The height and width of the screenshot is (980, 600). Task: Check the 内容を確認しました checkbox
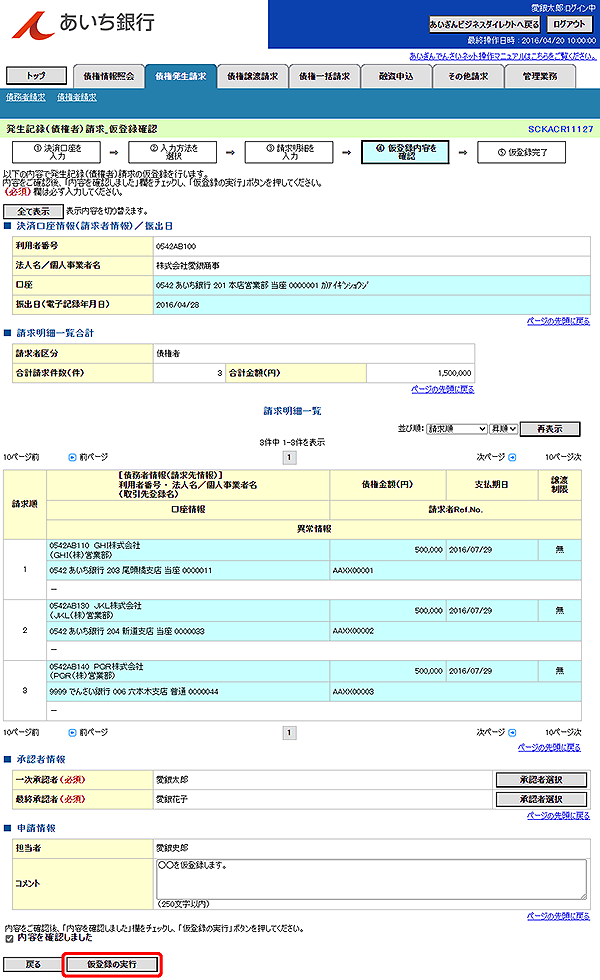pyautogui.click(x=9, y=939)
